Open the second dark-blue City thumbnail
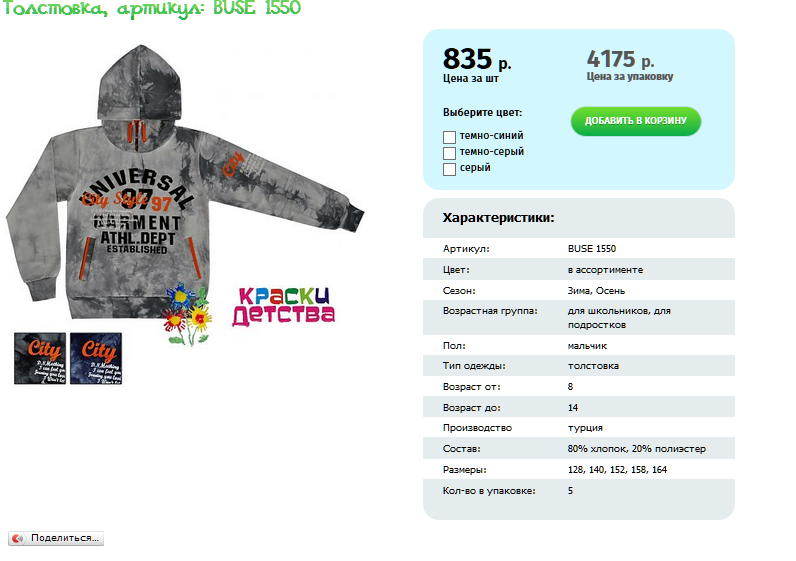 [96, 358]
